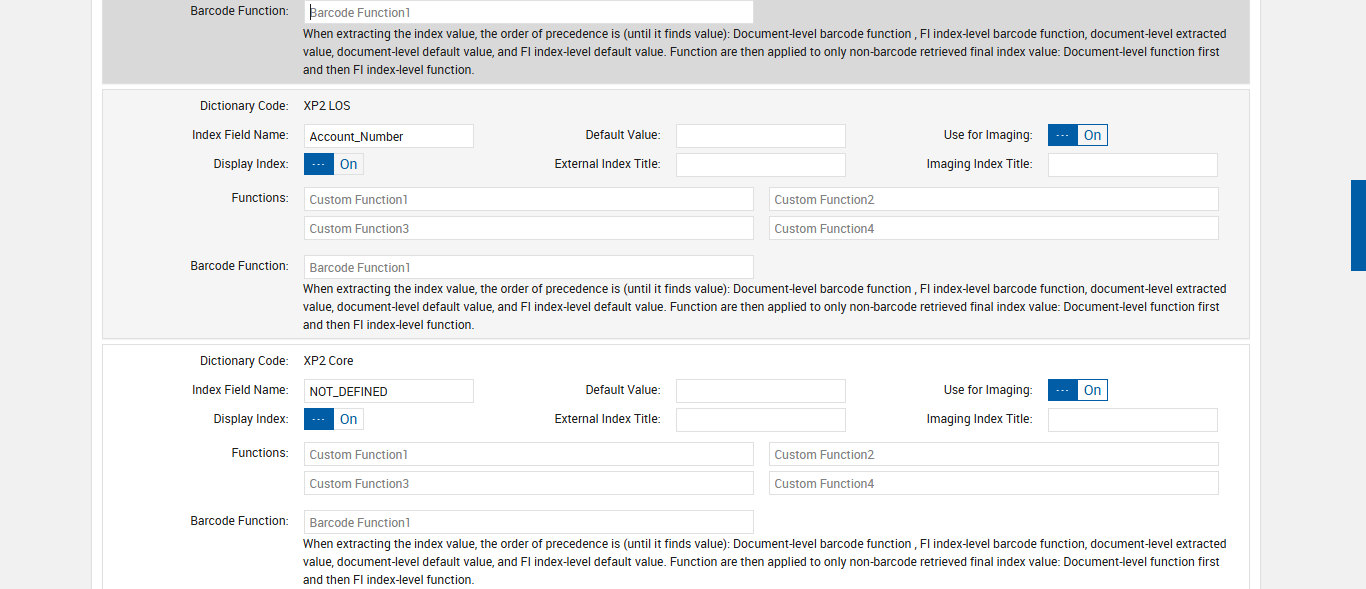Toggle Display Index in XP2 Core section

click(333, 419)
